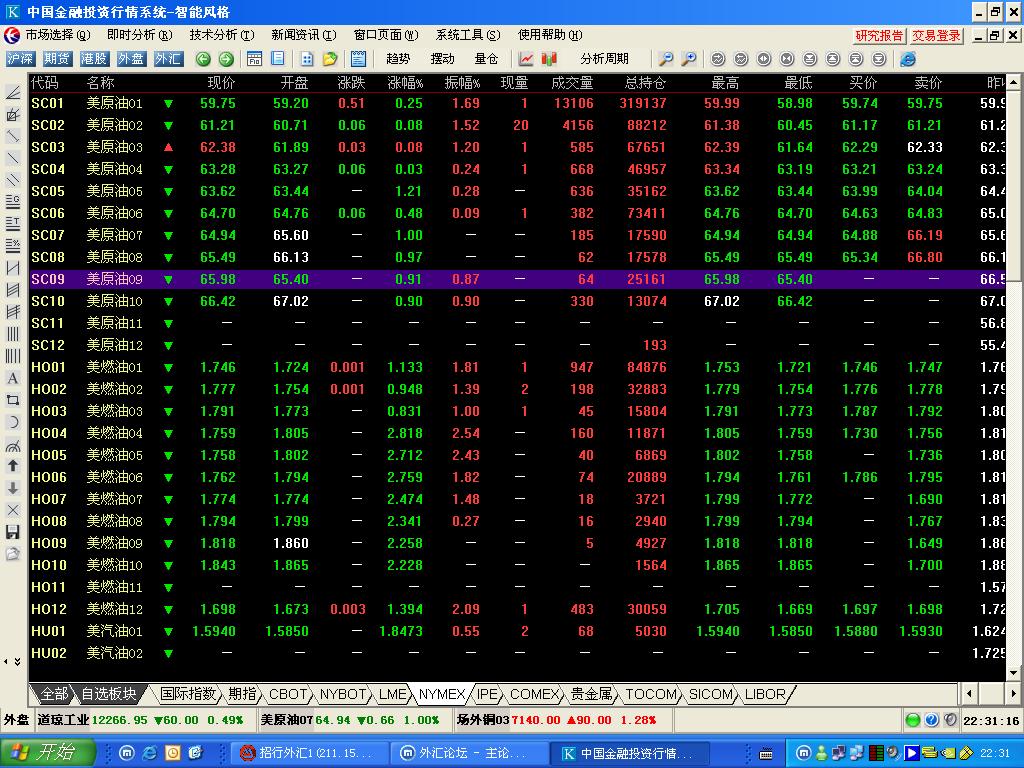The width and height of the screenshot is (1024, 768).
Task: Select the parallel lines drawing tool
Action: coord(12,180)
